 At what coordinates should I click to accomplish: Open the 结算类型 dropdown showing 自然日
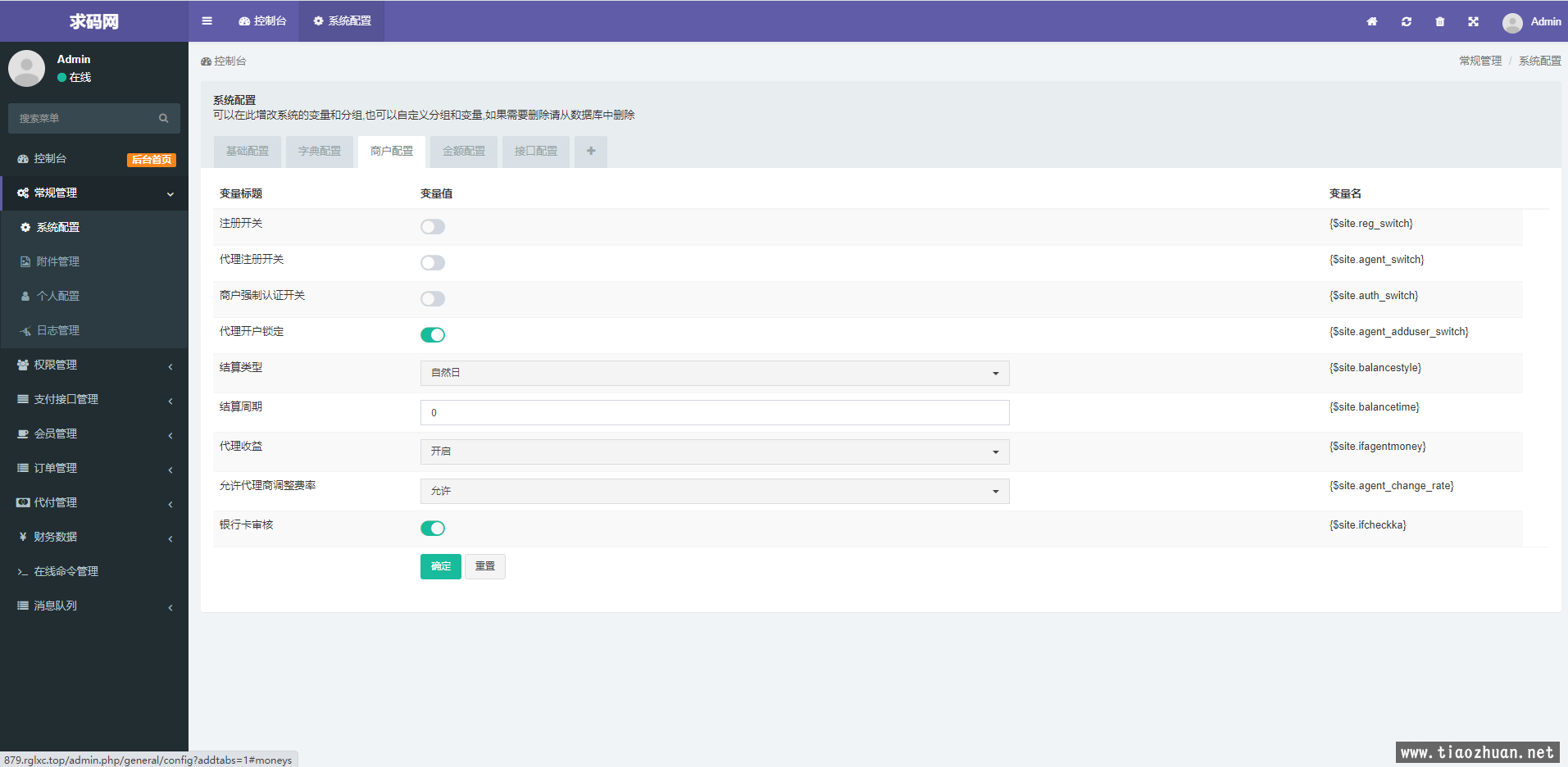click(715, 373)
